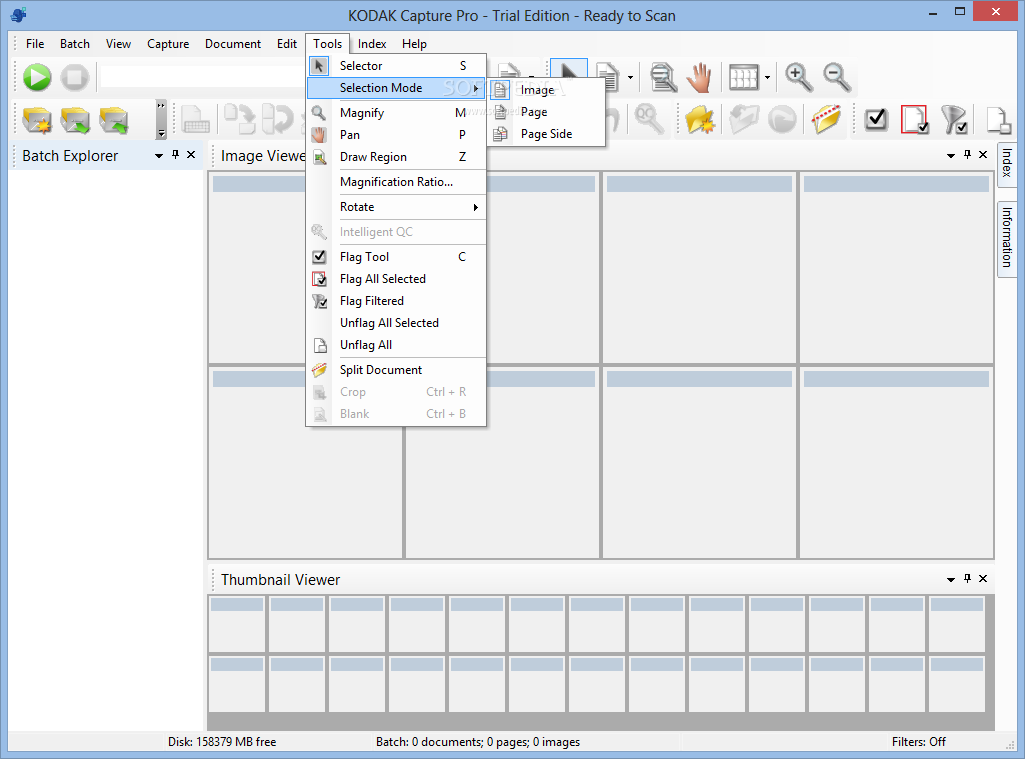Open the Edit menu

coord(287,44)
